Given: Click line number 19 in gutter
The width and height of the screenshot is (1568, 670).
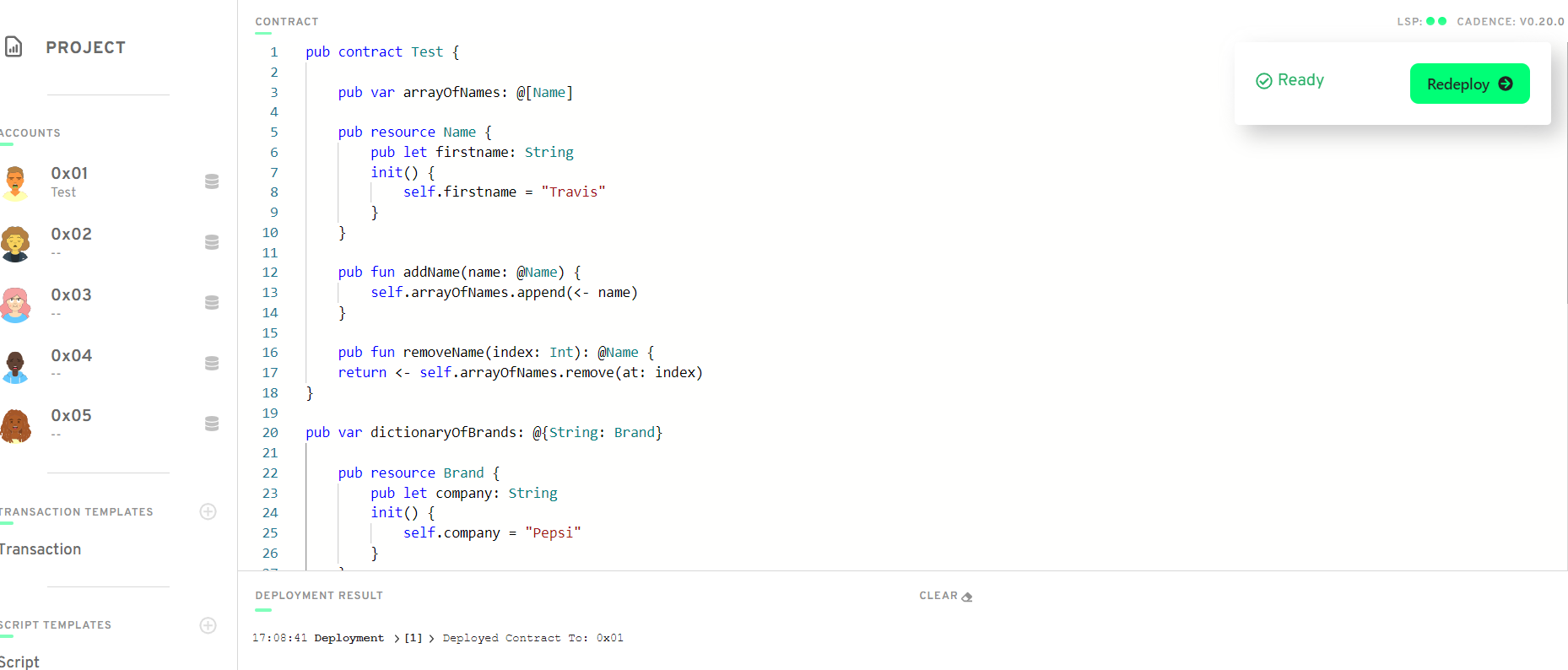Looking at the screenshot, I should pyautogui.click(x=270, y=413).
